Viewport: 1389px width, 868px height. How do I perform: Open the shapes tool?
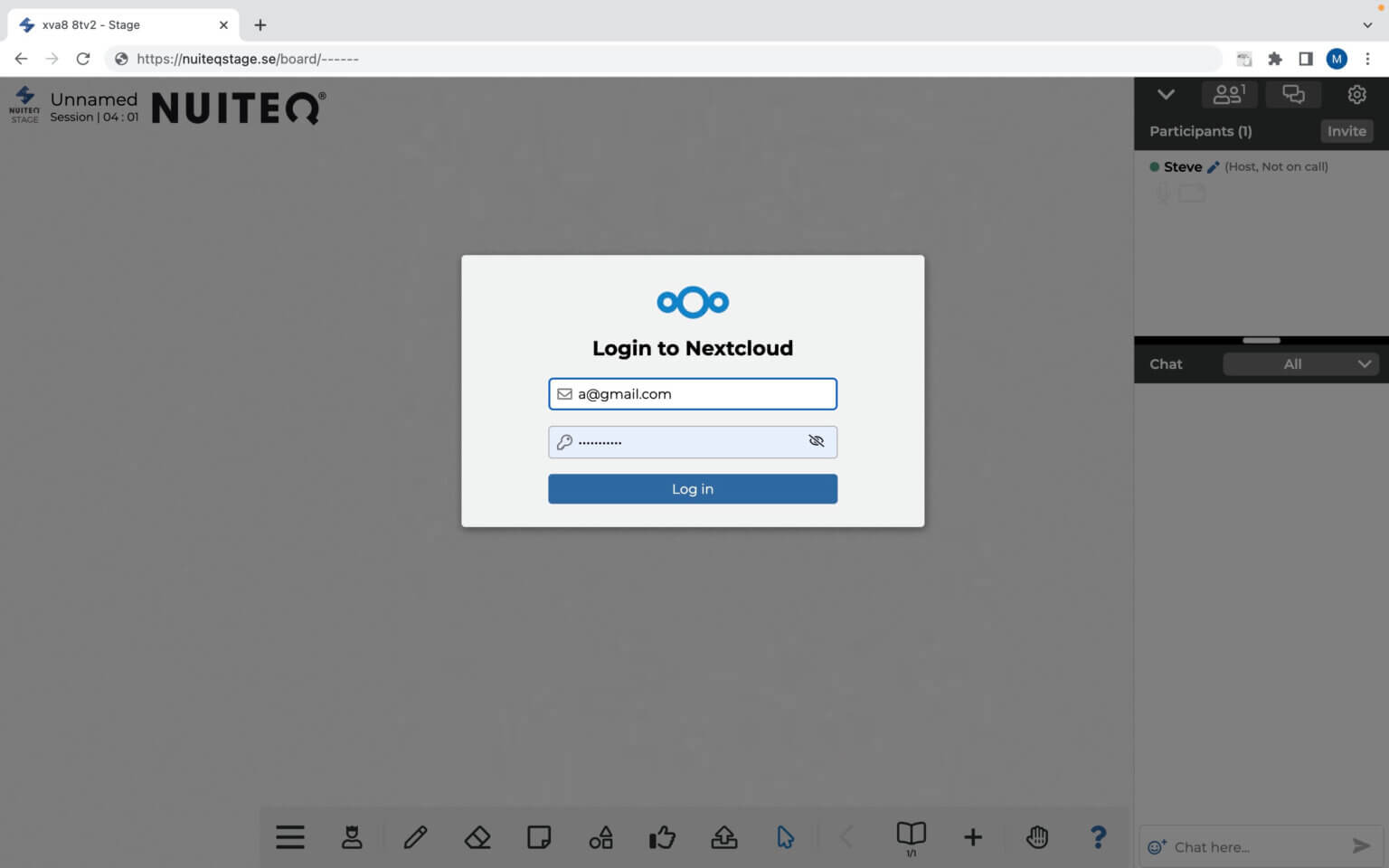tap(600, 836)
